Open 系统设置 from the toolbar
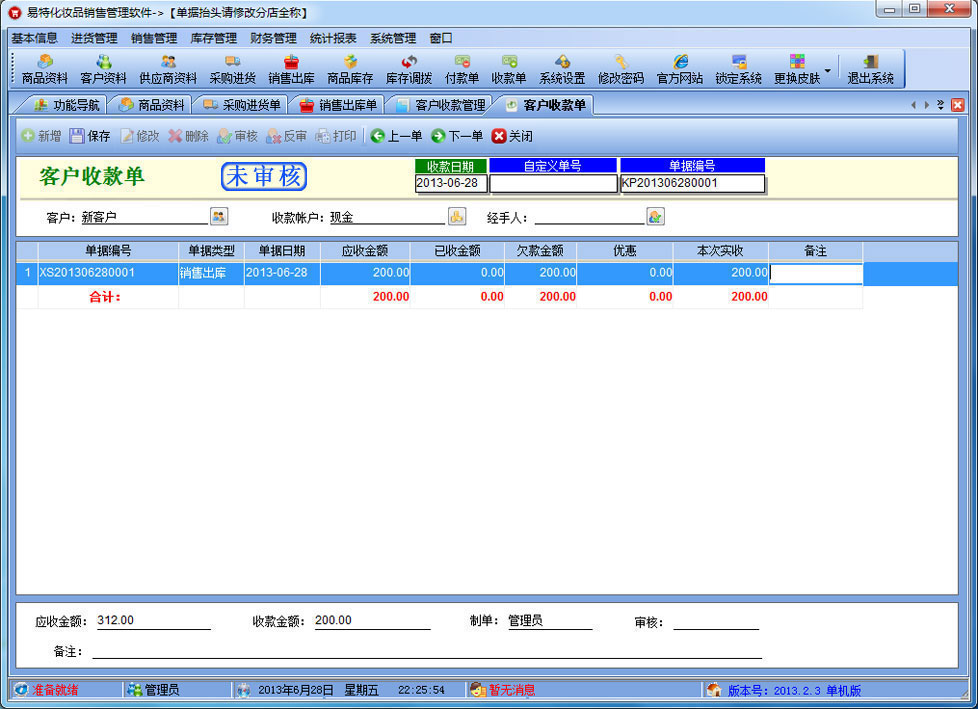Viewport: 978px width, 709px height. [x=562, y=69]
